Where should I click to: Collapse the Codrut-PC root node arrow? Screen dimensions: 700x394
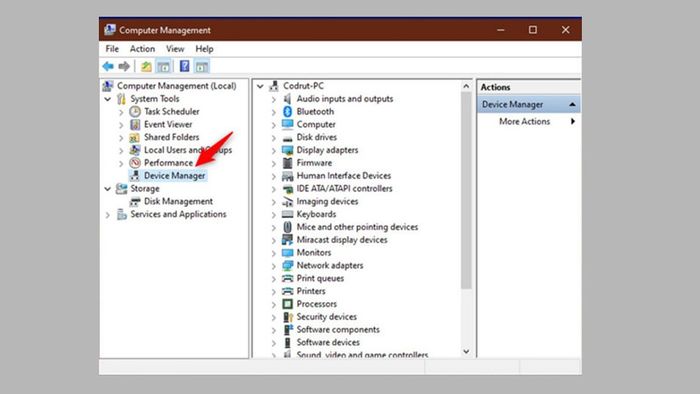(x=260, y=86)
